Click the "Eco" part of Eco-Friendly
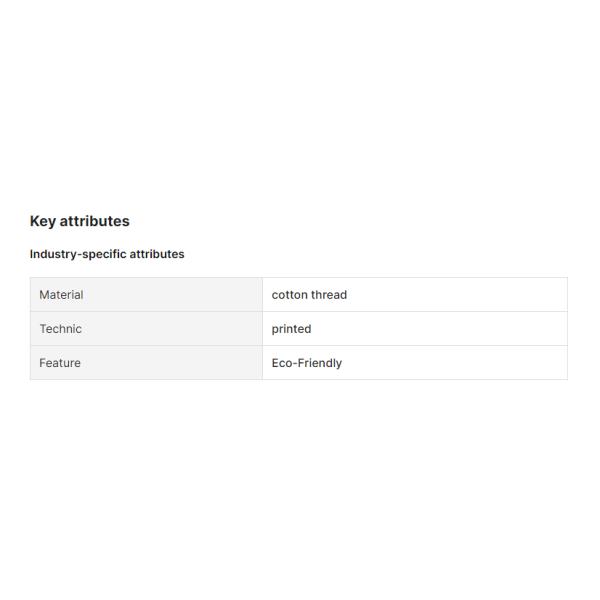The height and width of the screenshot is (600, 600). pyautogui.click(x=283, y=363)
